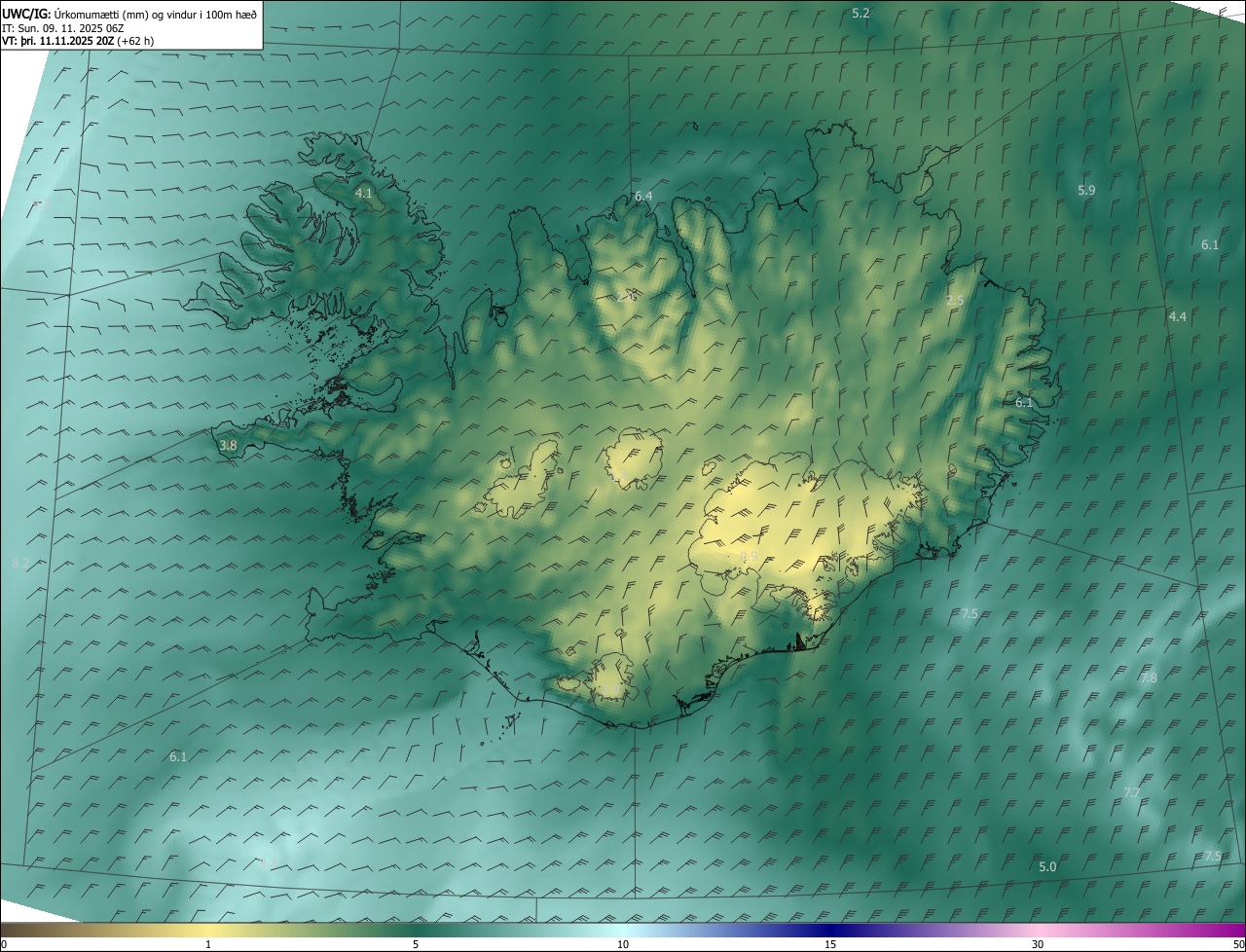Click the 15 tick on the colour scale
Viewport: 1246px width, 952px height.
pos(830,944)
